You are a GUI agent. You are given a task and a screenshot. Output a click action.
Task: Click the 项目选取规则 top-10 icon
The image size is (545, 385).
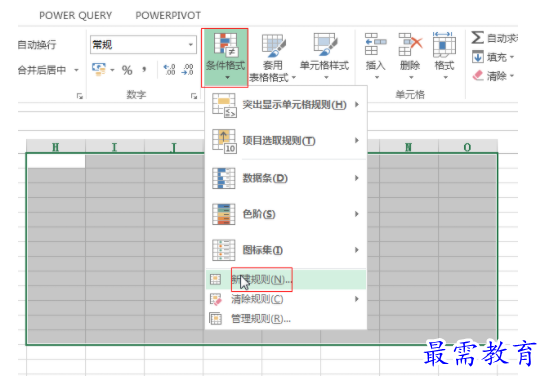(224, 141)
